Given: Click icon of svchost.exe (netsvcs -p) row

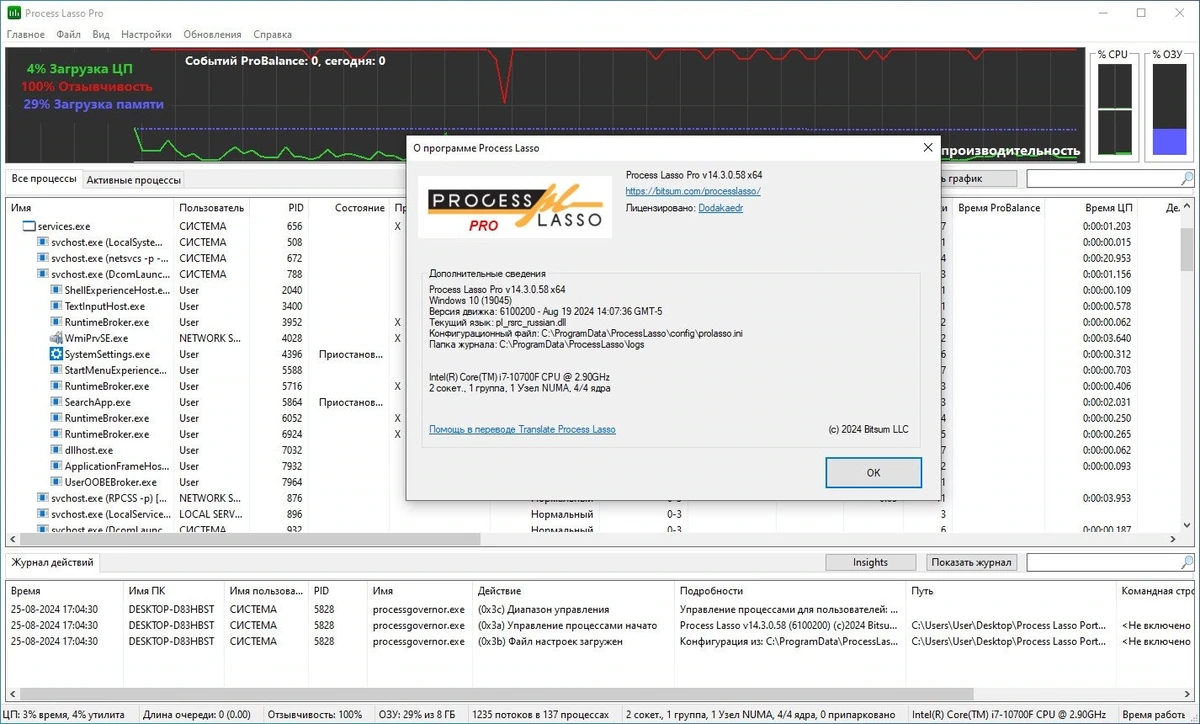Looking at the screenshot, I should (x=43, y=258).
